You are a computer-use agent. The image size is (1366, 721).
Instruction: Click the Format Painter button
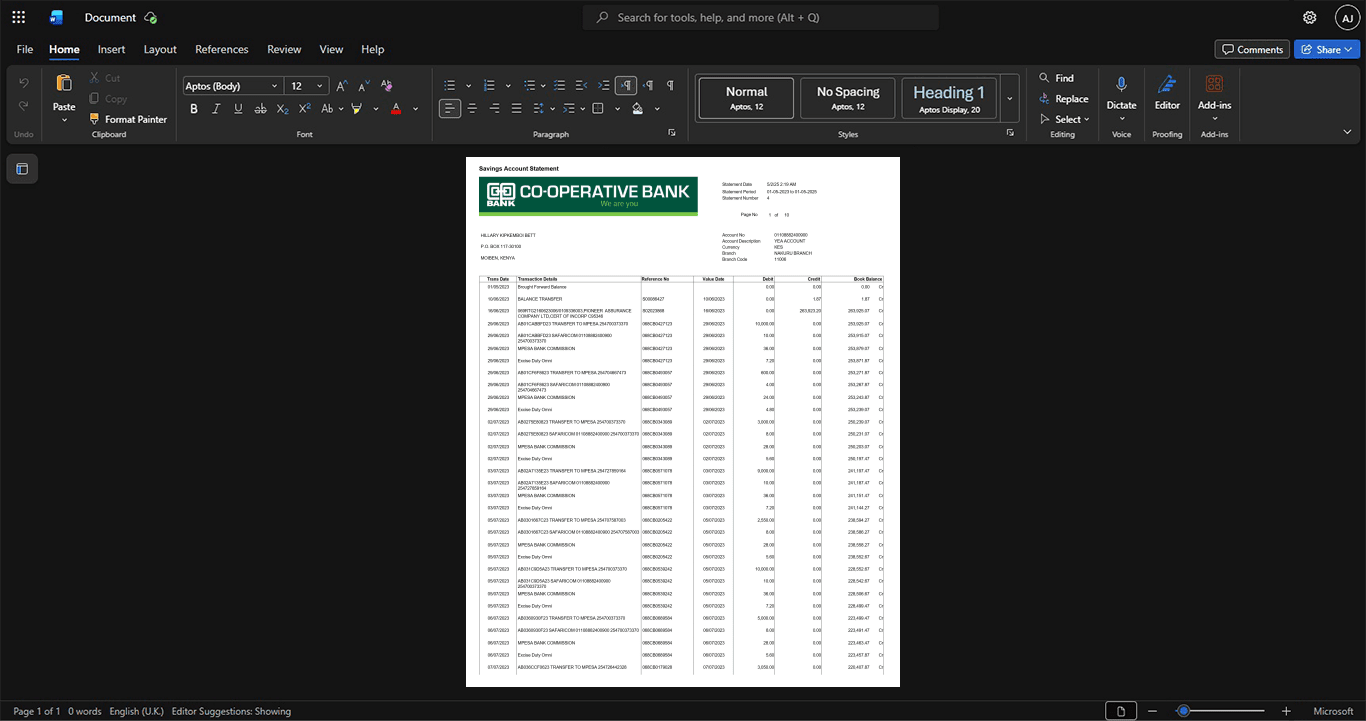point(127,119)
